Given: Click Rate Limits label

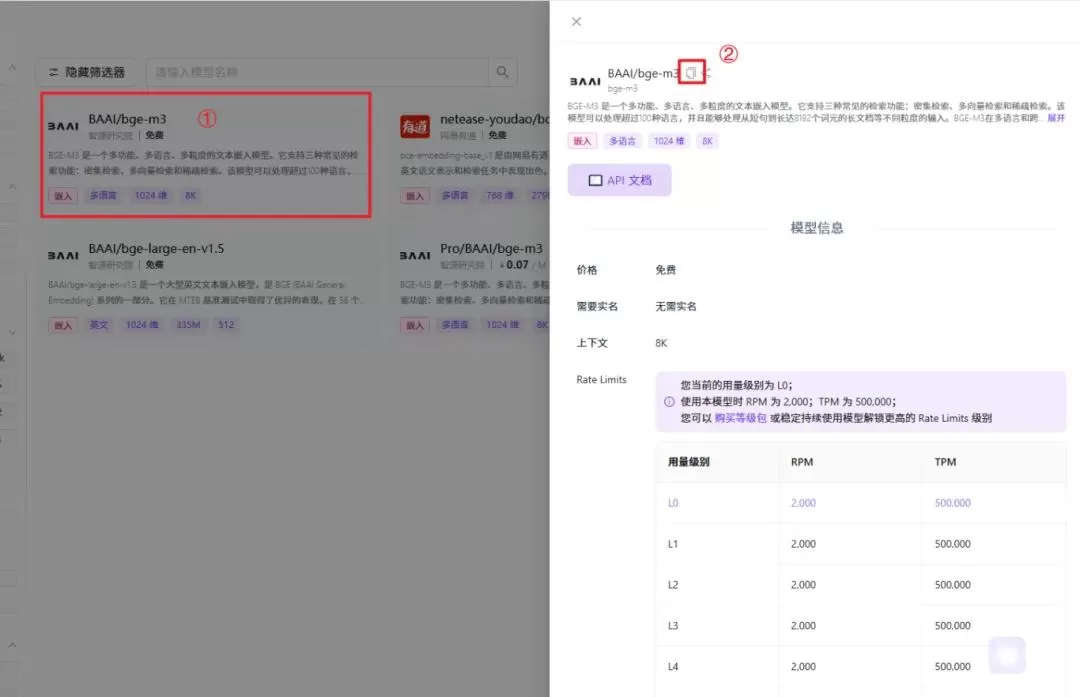Looking at the screenshot, I should coord(601,379).
